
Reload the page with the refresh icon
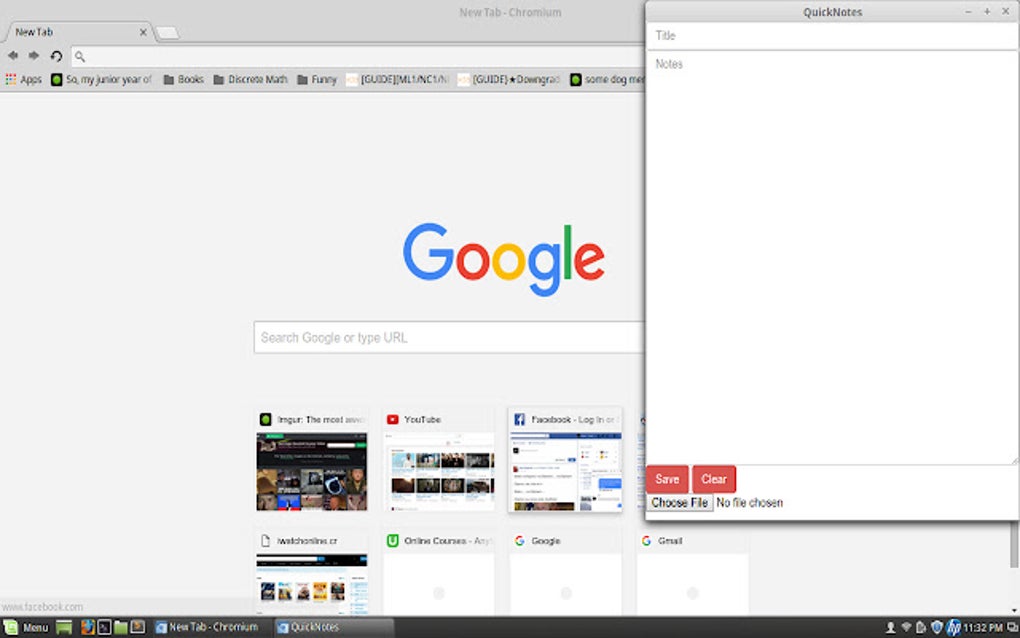click(55, 57)
